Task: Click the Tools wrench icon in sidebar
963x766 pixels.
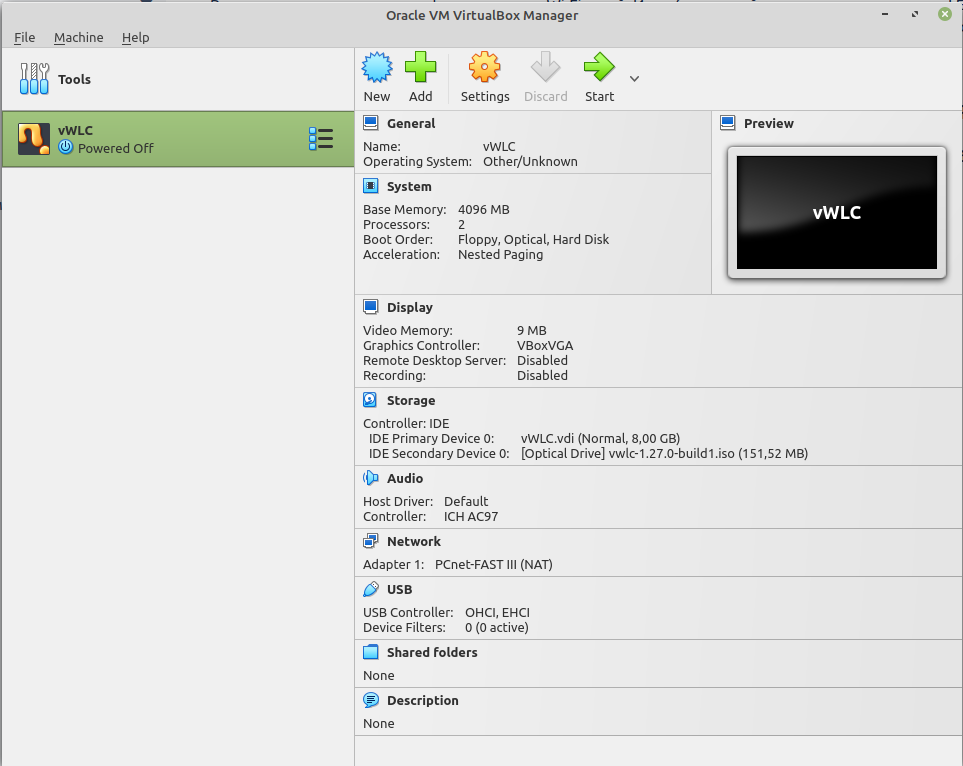Action: [34, 79]
